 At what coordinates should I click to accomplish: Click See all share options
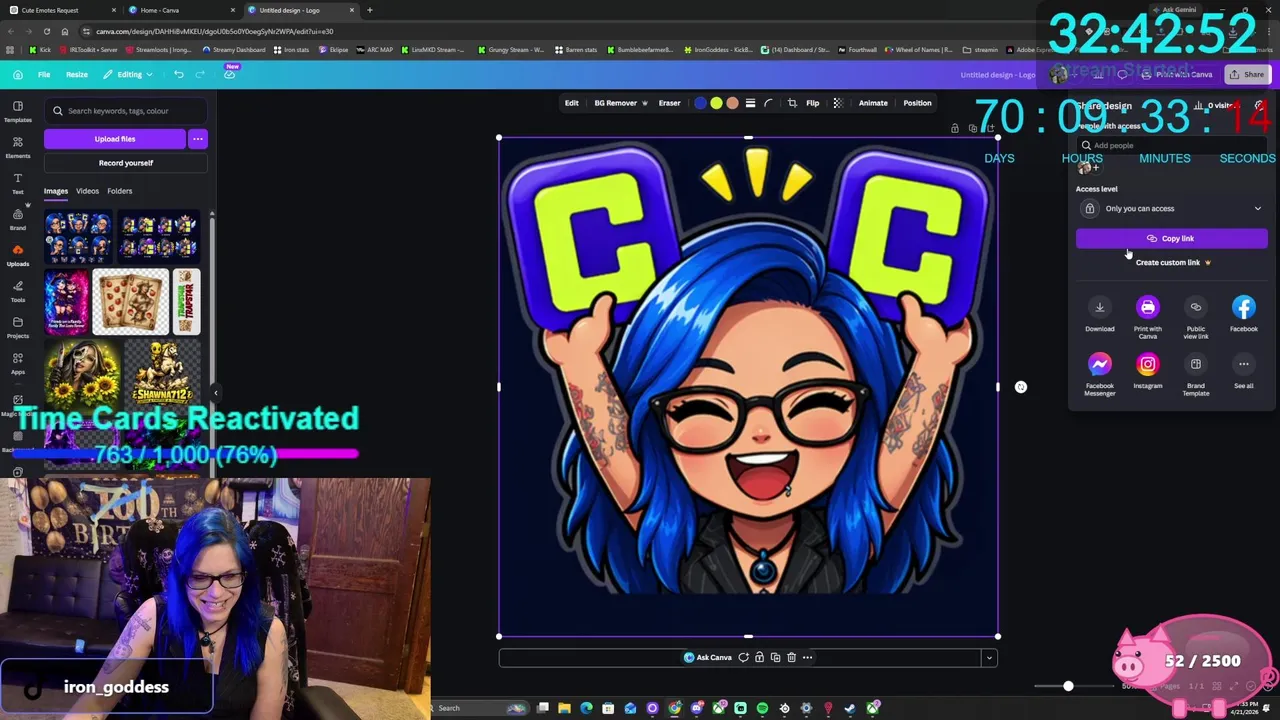click(1243, 371)
